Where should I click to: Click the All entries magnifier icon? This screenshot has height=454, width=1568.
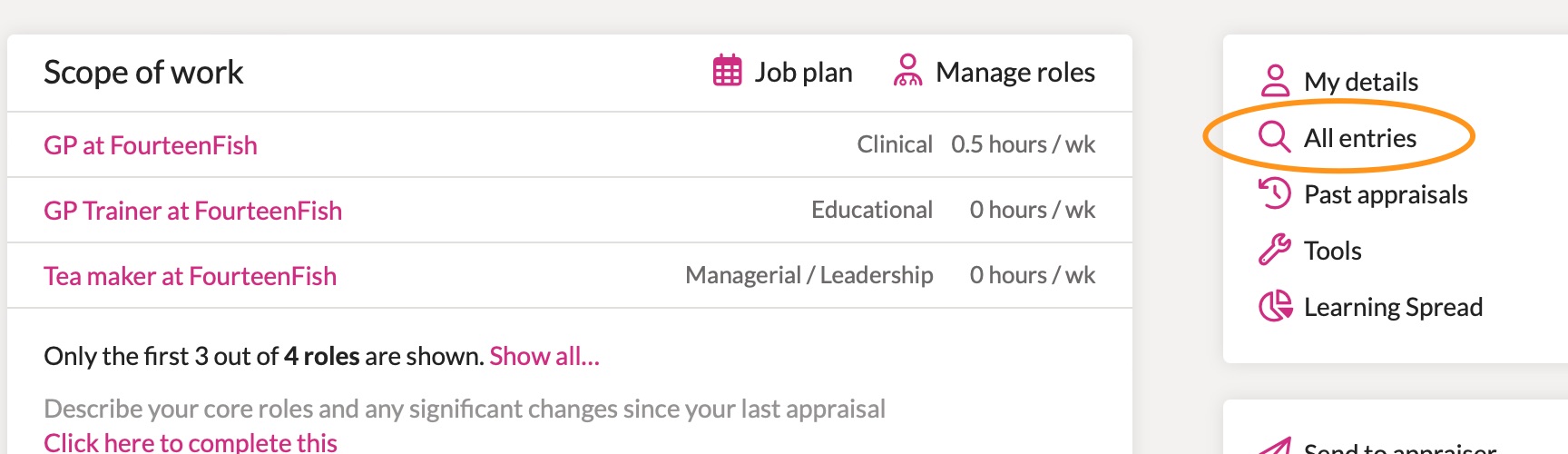[1275, 137]
